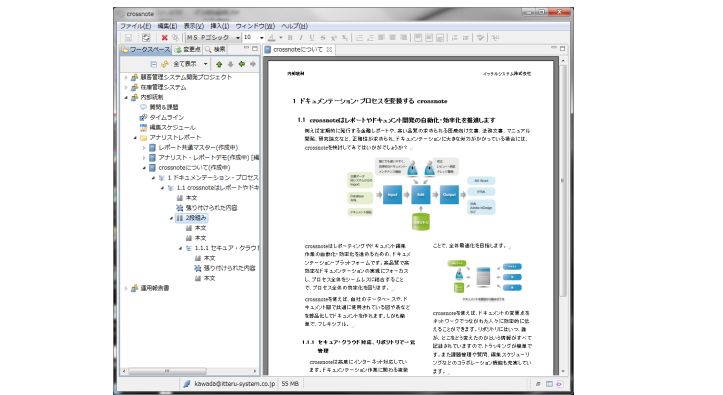Toggle underline formatting

312,38
